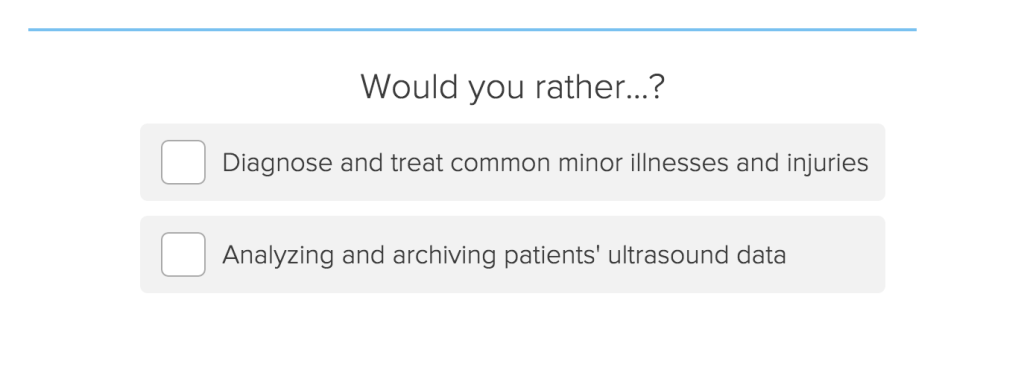1024x378 pixels.
Task: Click "rather...?" in the question title
Action: click(x=600, y=86)
